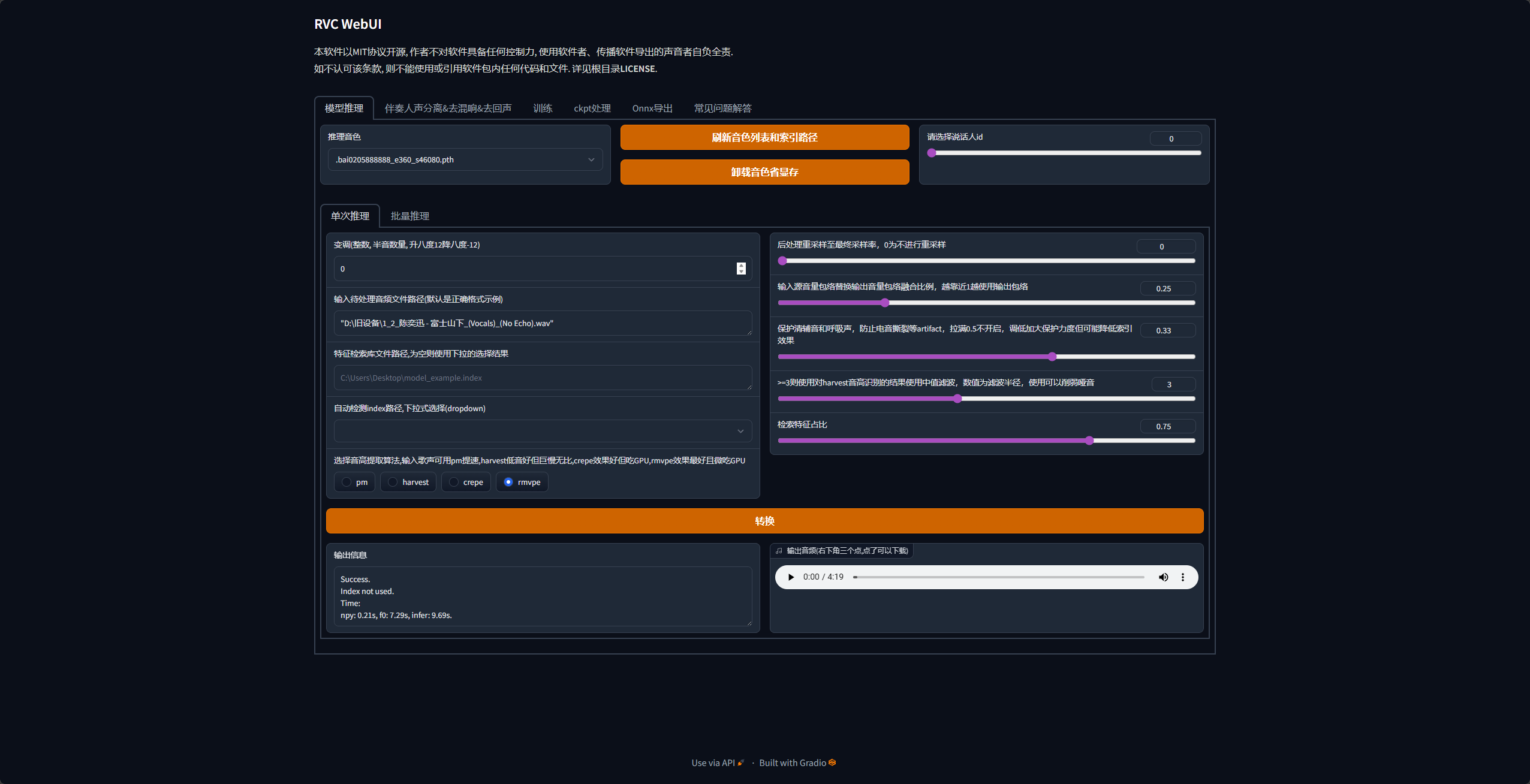Choose the crepe pitch algorithm
Screen dimensions: 1530x784
click(x=454, y=482)
